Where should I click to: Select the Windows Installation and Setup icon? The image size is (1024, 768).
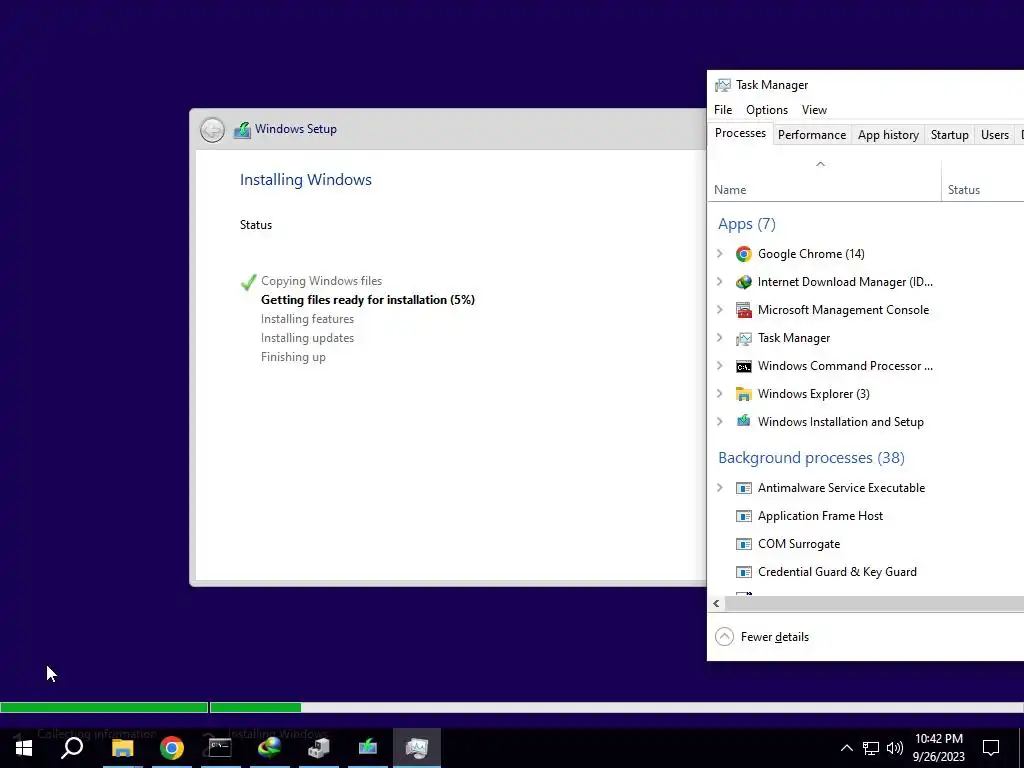pos(744,421)
